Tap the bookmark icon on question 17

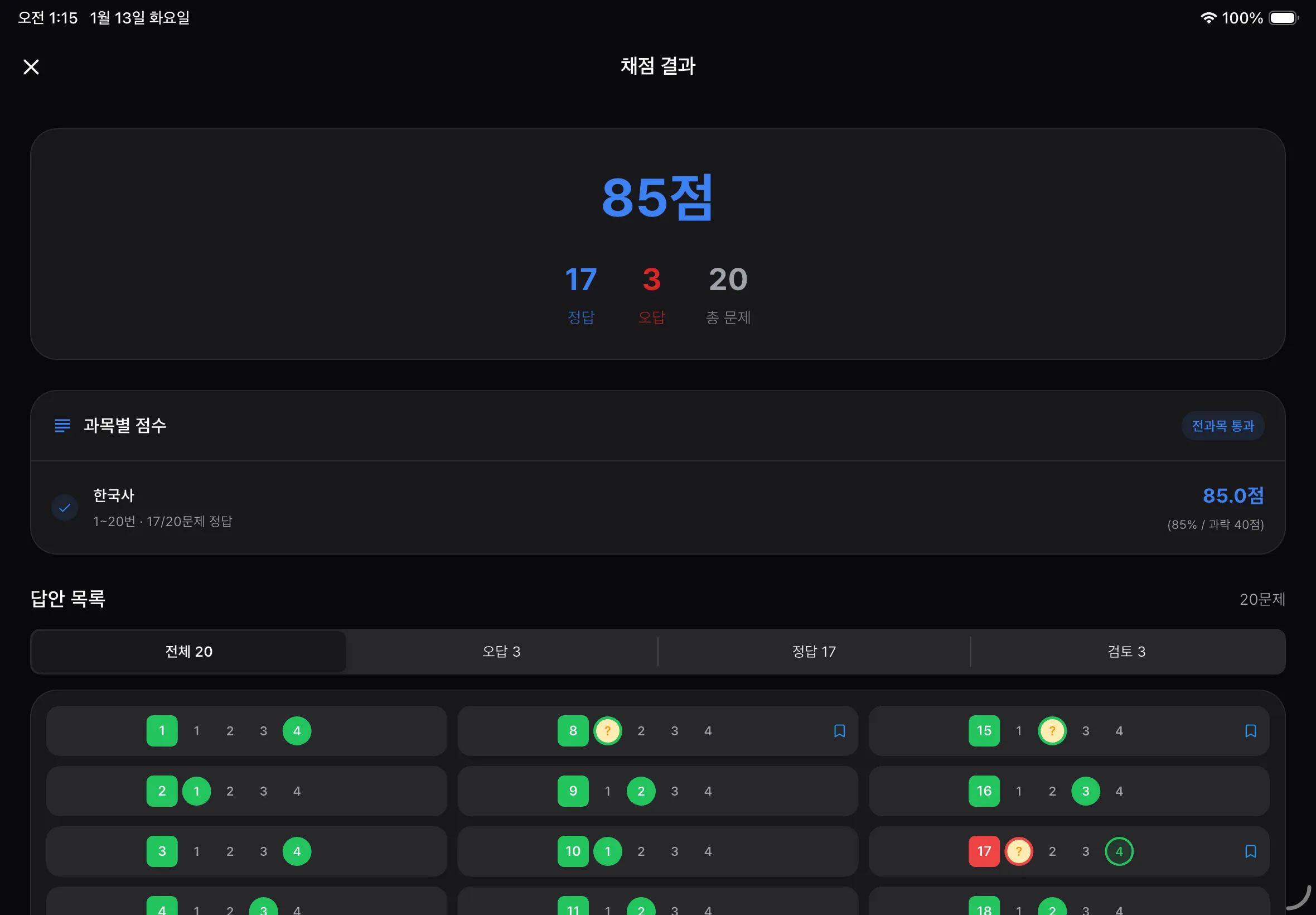pos(1250,851)
